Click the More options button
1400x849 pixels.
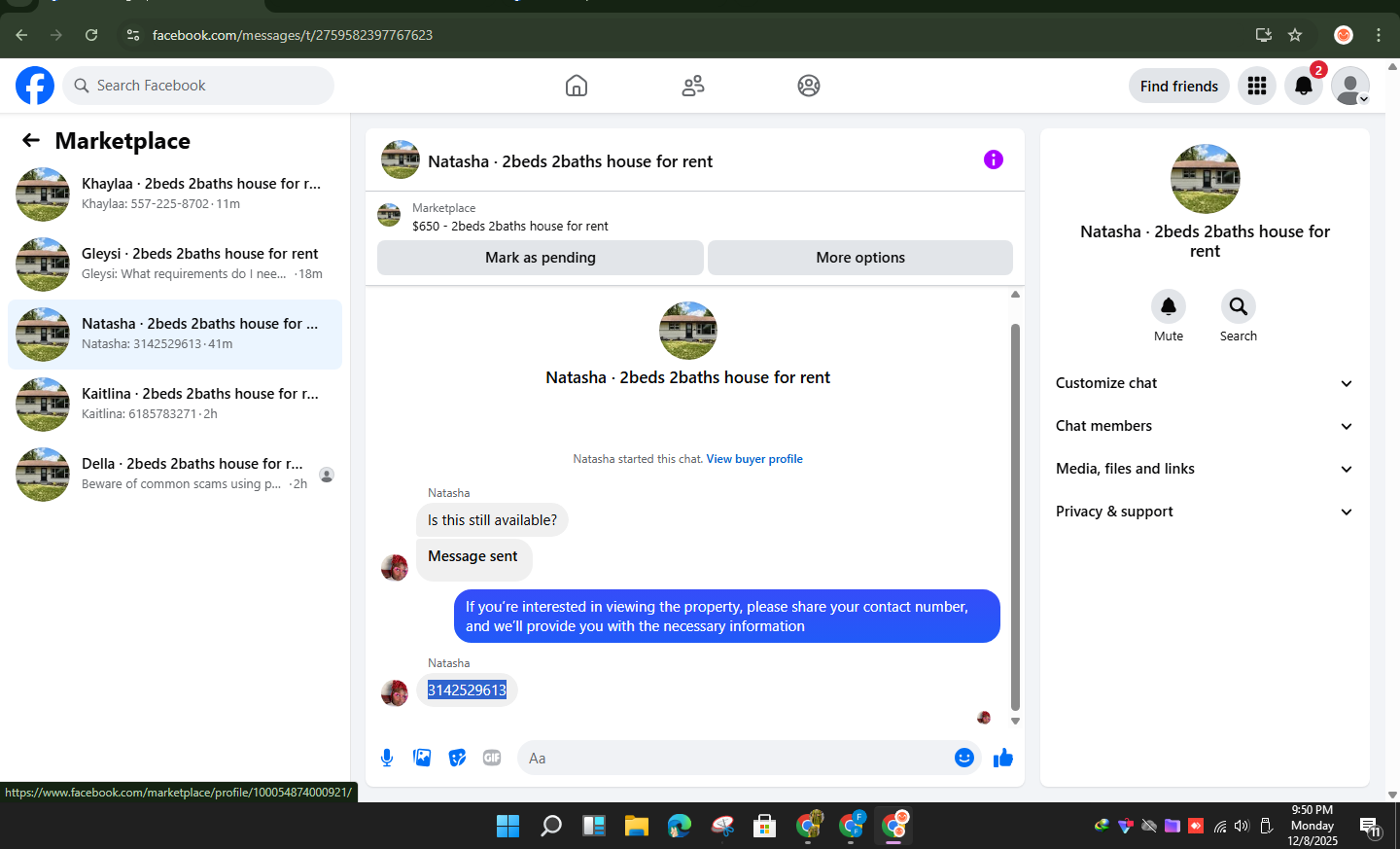860,258
